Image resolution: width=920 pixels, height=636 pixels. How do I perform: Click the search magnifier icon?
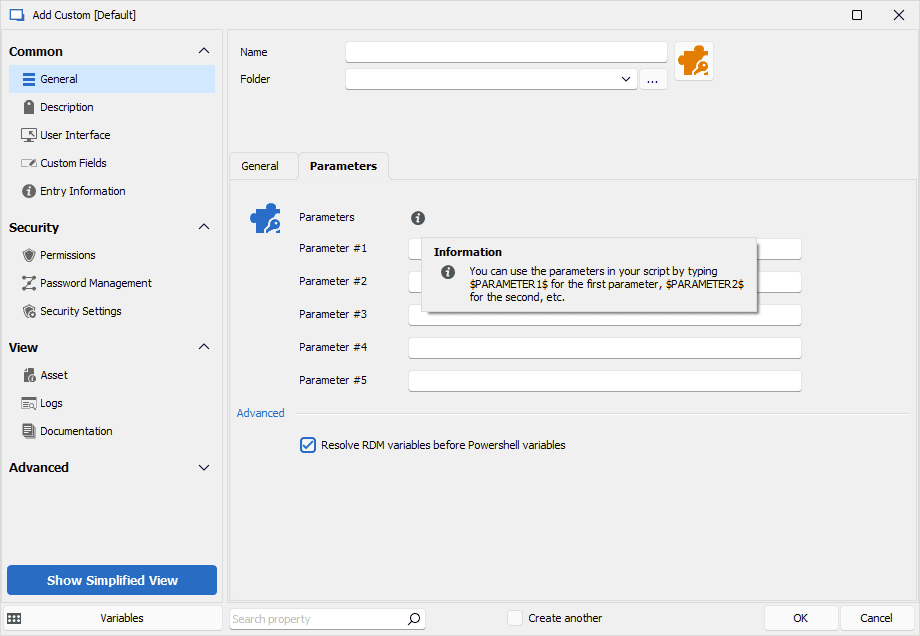pos(414,619)
